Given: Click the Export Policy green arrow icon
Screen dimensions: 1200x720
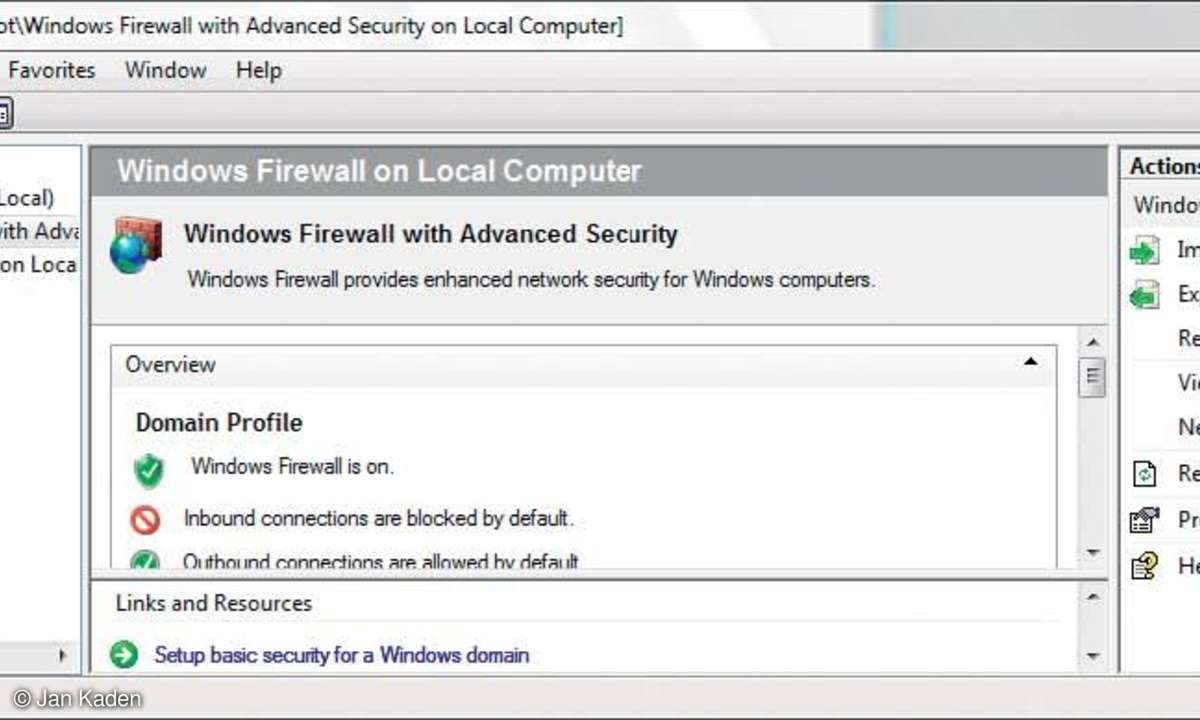Looking at the screenshot, I should pos(1144,294).
